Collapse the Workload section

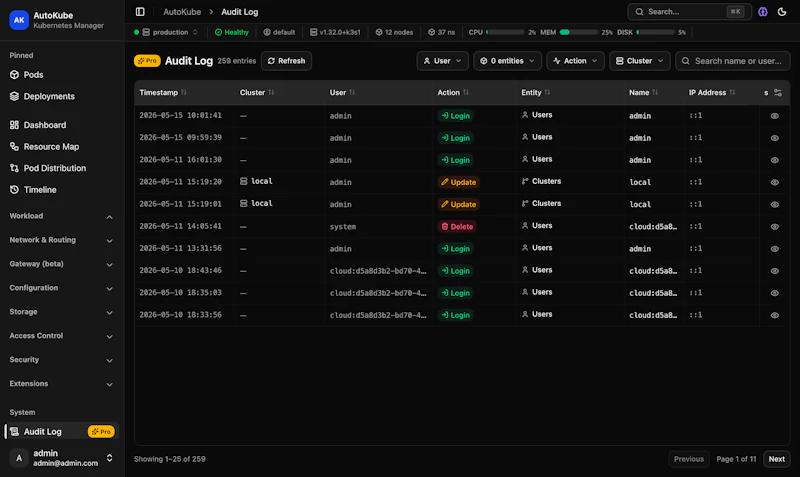[x=61, y=216]
